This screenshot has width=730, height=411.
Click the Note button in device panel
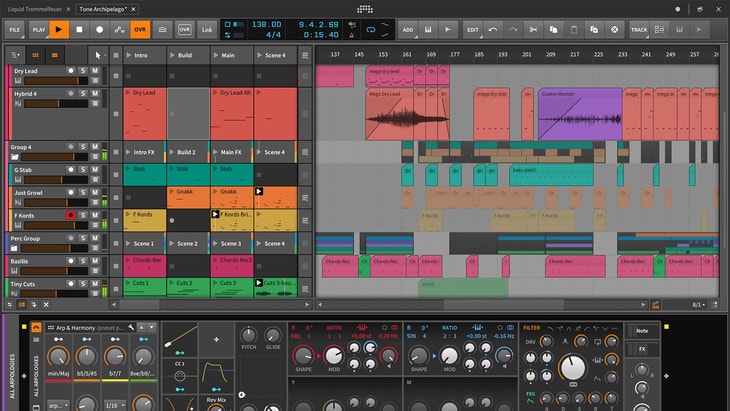[x=642, y=331]
